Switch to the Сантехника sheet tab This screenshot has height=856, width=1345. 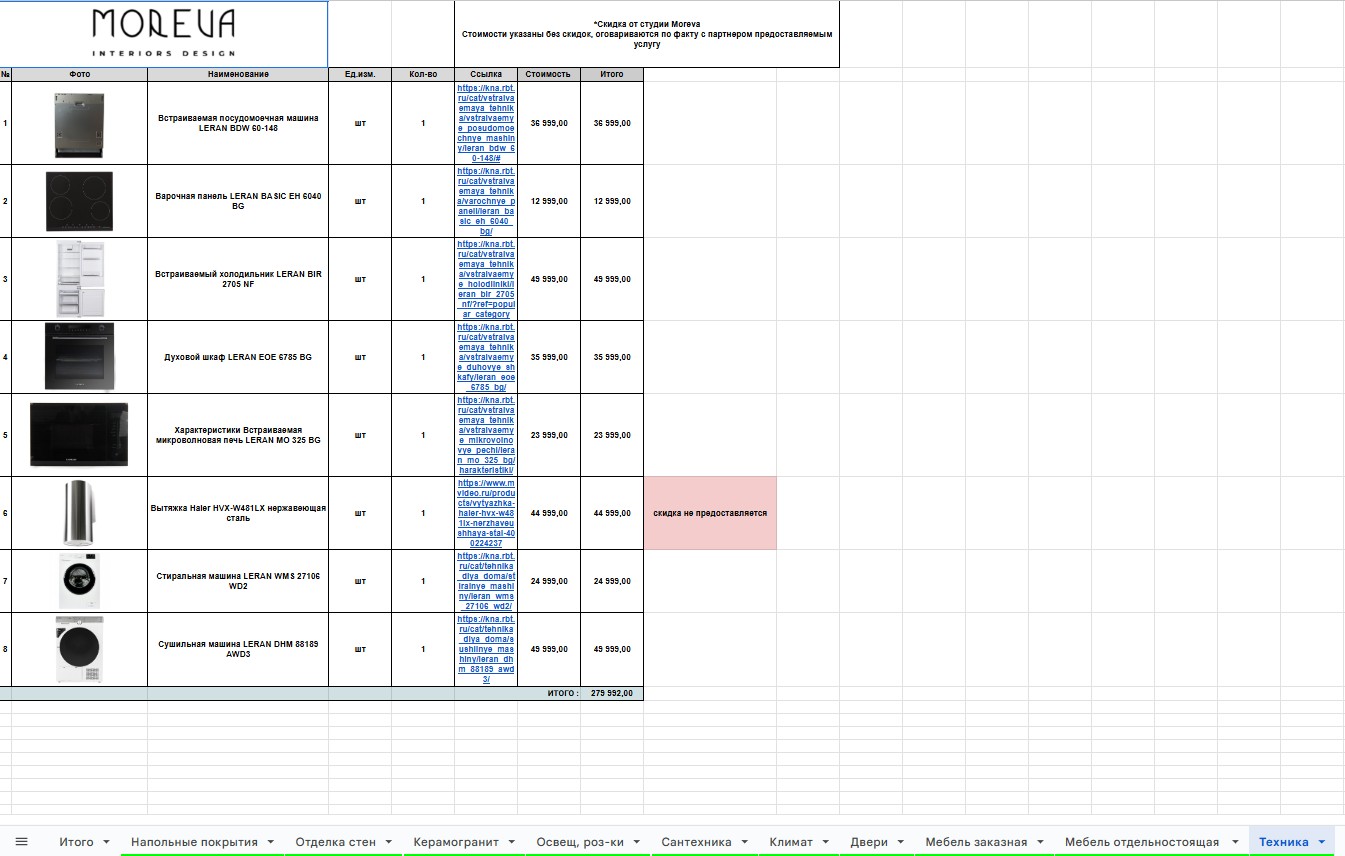tap(696, 842)
